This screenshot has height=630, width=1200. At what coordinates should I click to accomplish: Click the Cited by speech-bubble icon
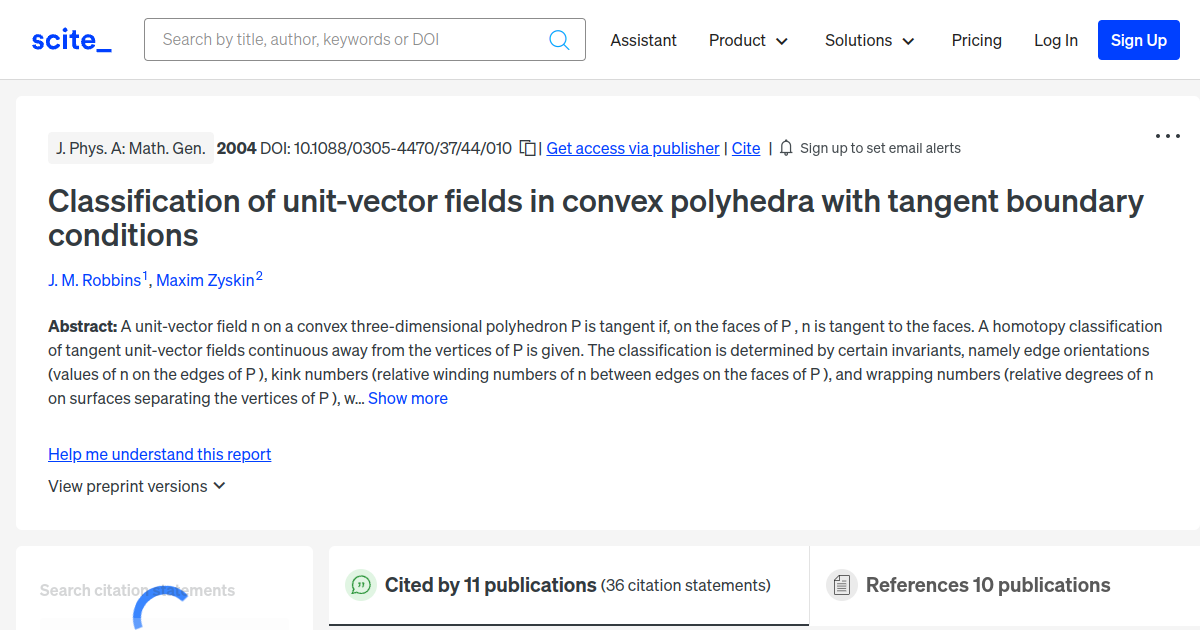(361, 585)
